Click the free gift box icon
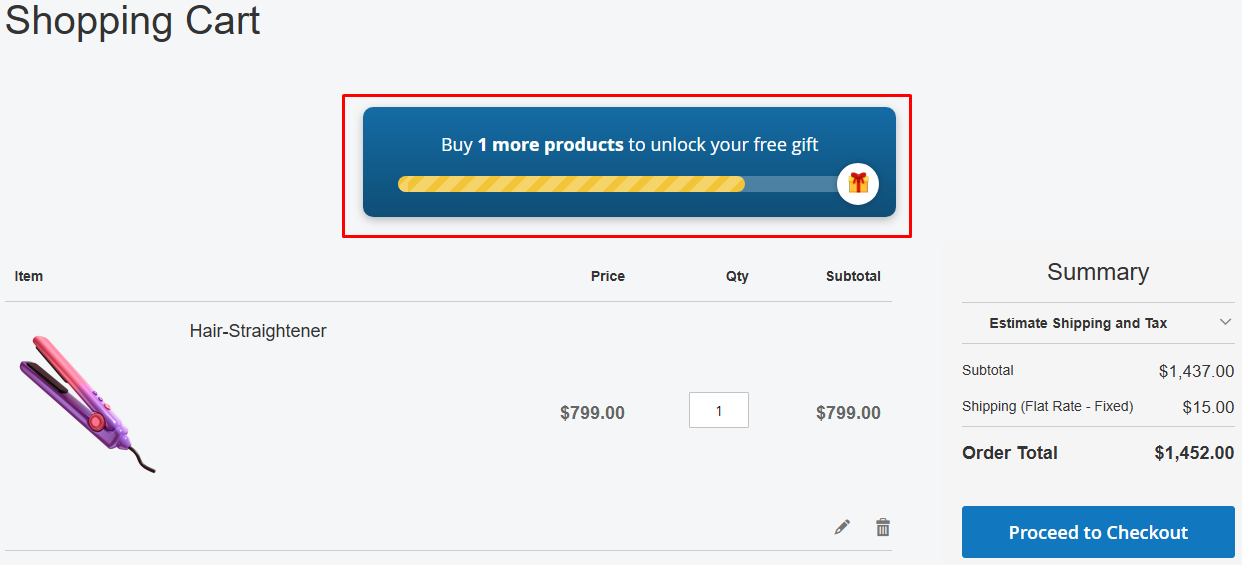The height and width of the screenshot is (565, 1242). click(x=858, y=184)
